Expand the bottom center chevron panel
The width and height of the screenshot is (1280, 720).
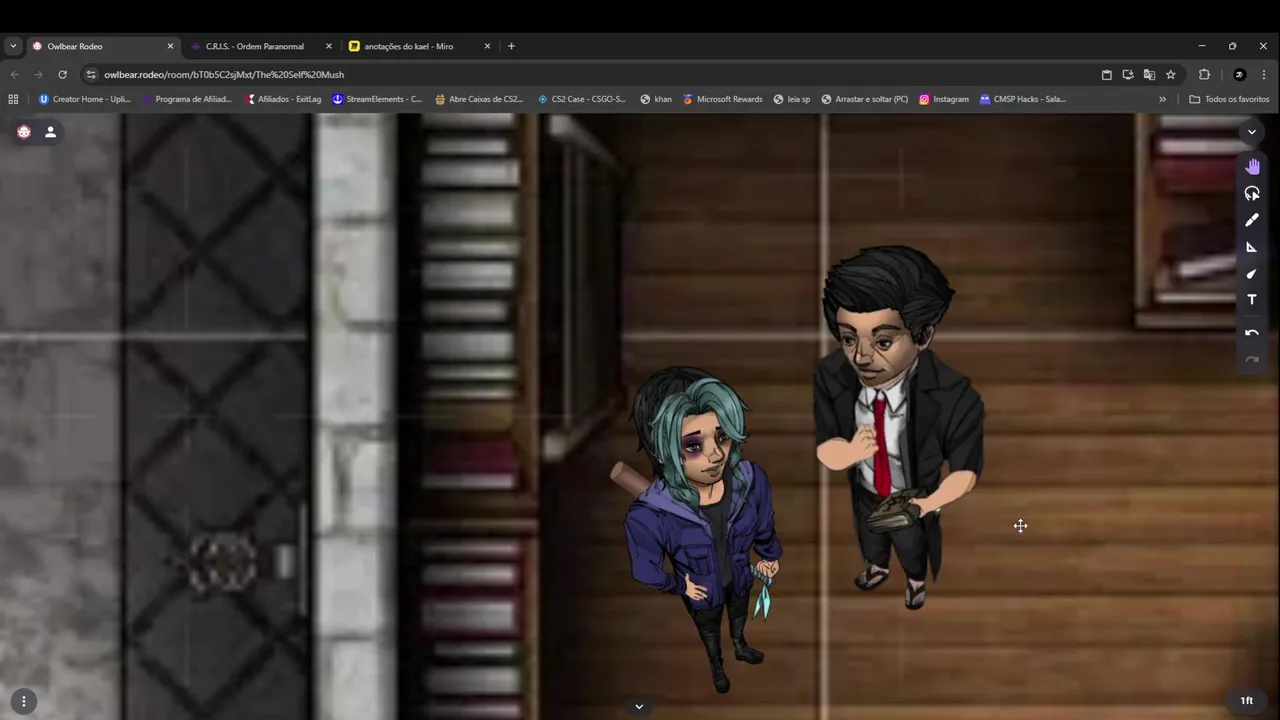point(639,707)
